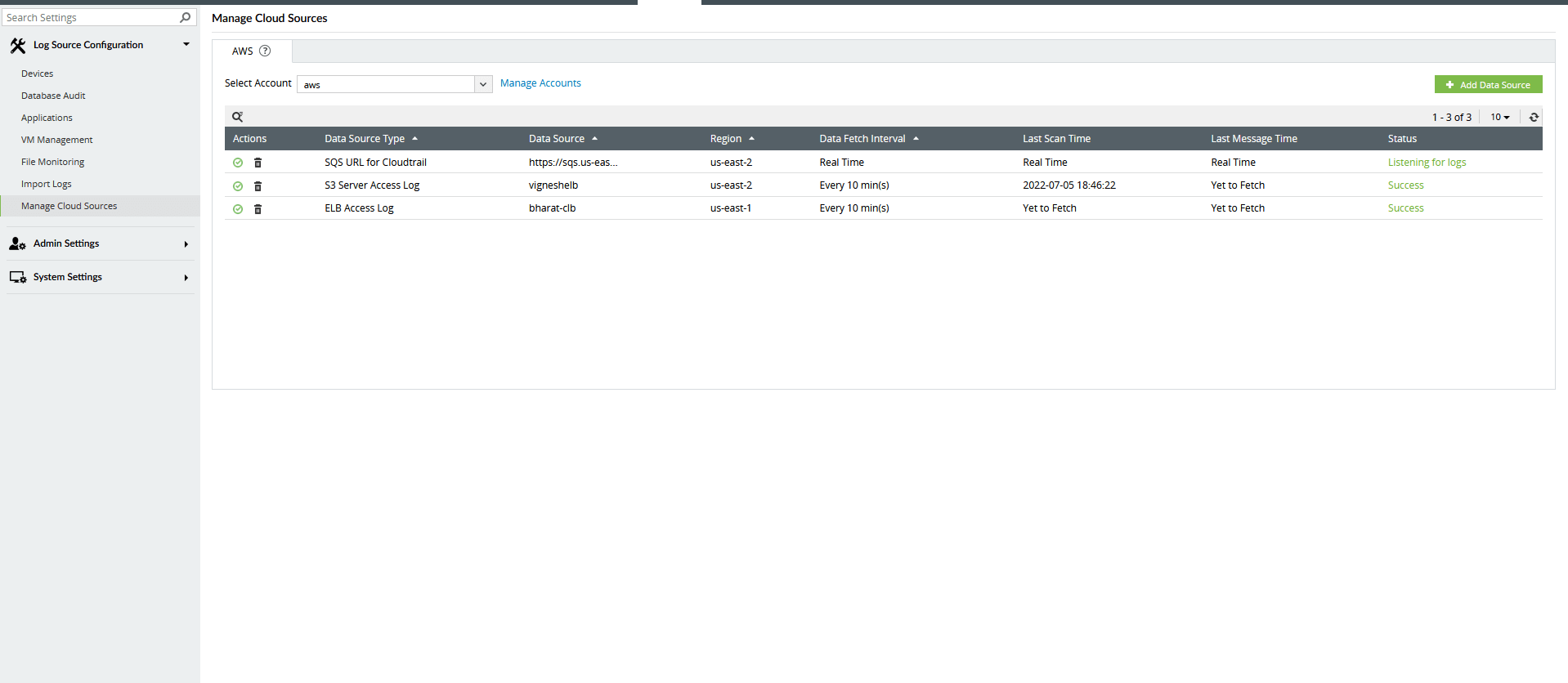Click the Log Source Configuration tools icon
Viewport: 1568px width, 683px height.
coord(17,46)
